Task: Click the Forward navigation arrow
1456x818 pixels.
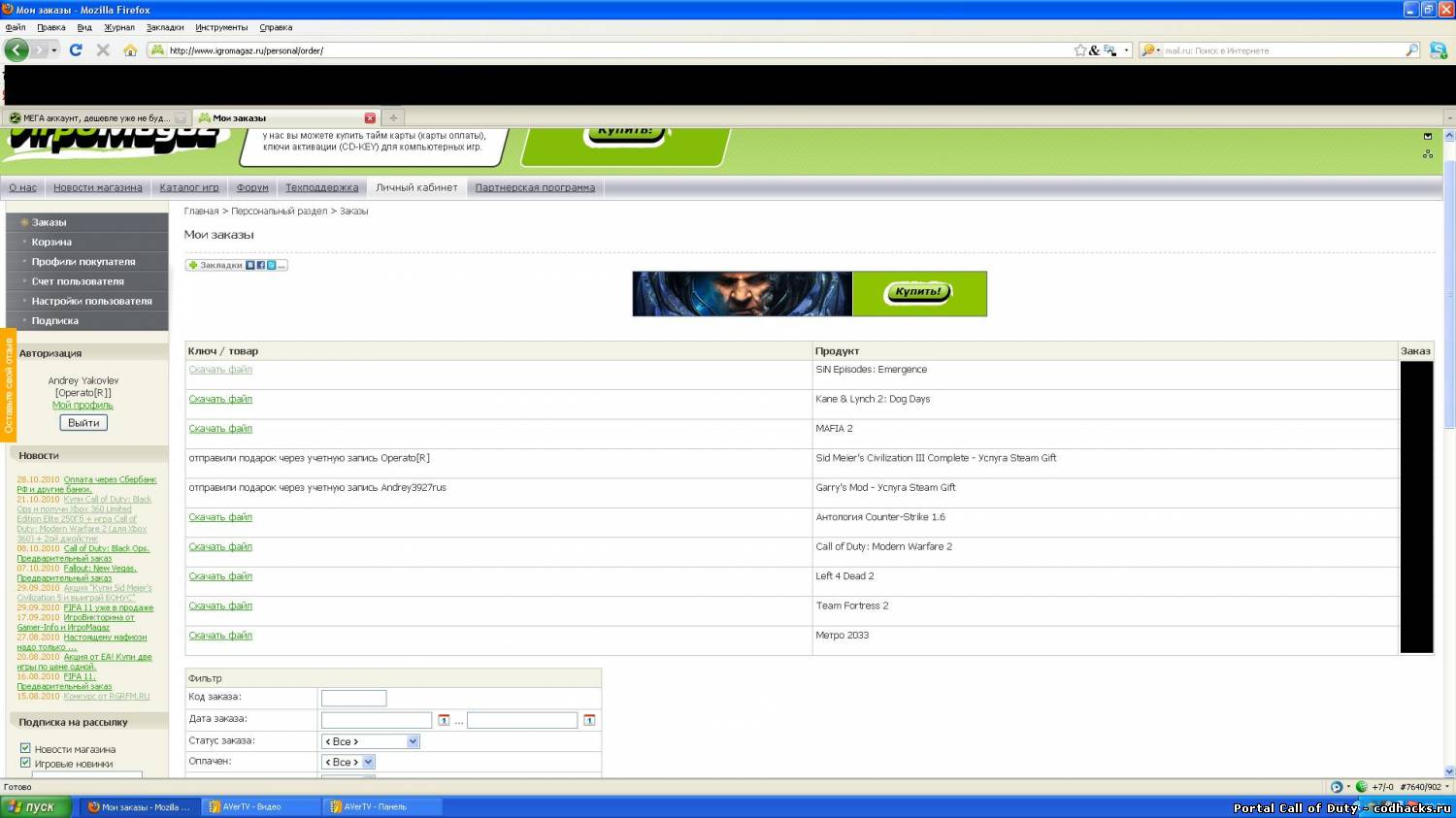Action: (x=40, y=49)
